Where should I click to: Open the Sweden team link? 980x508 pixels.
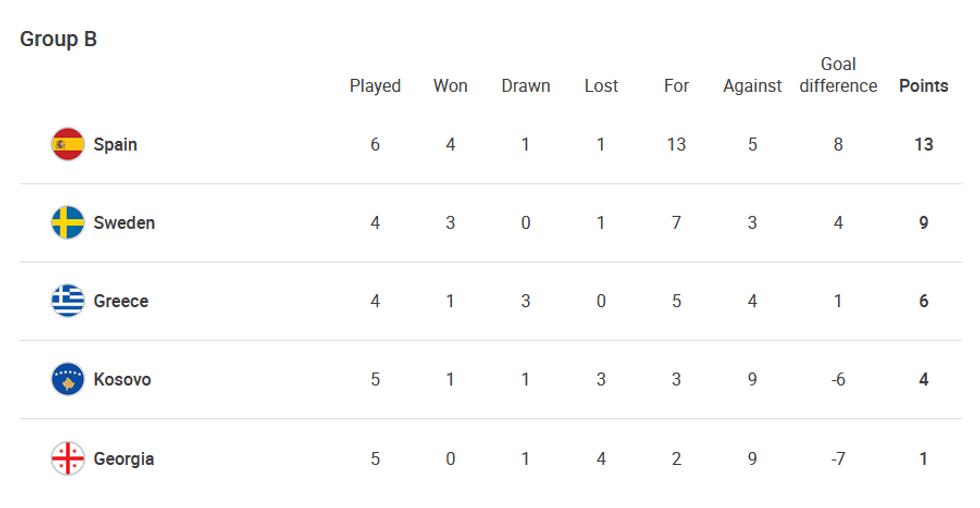(x=124, y=222)
